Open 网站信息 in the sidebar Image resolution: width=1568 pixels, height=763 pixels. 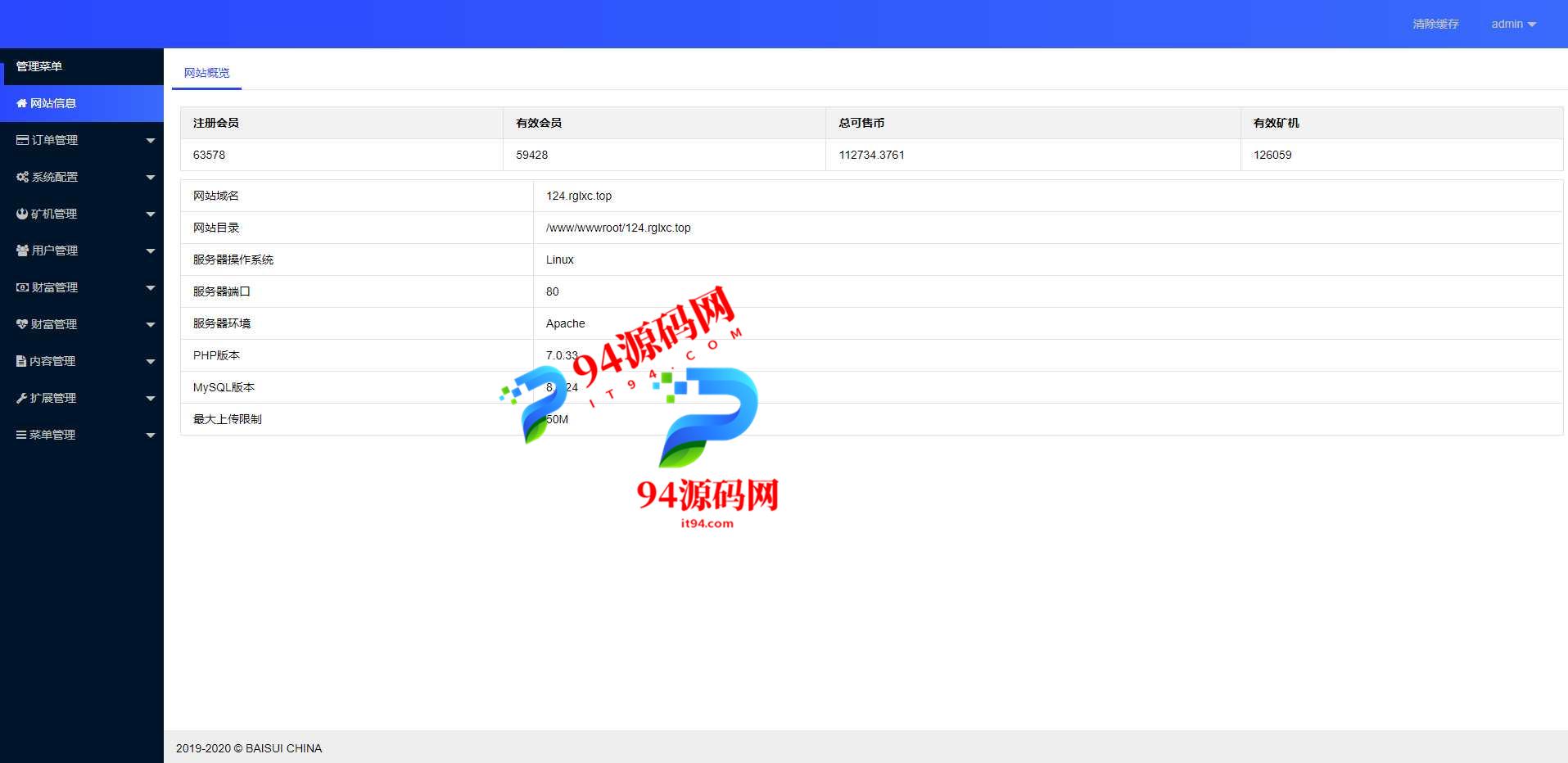point(82,103)
